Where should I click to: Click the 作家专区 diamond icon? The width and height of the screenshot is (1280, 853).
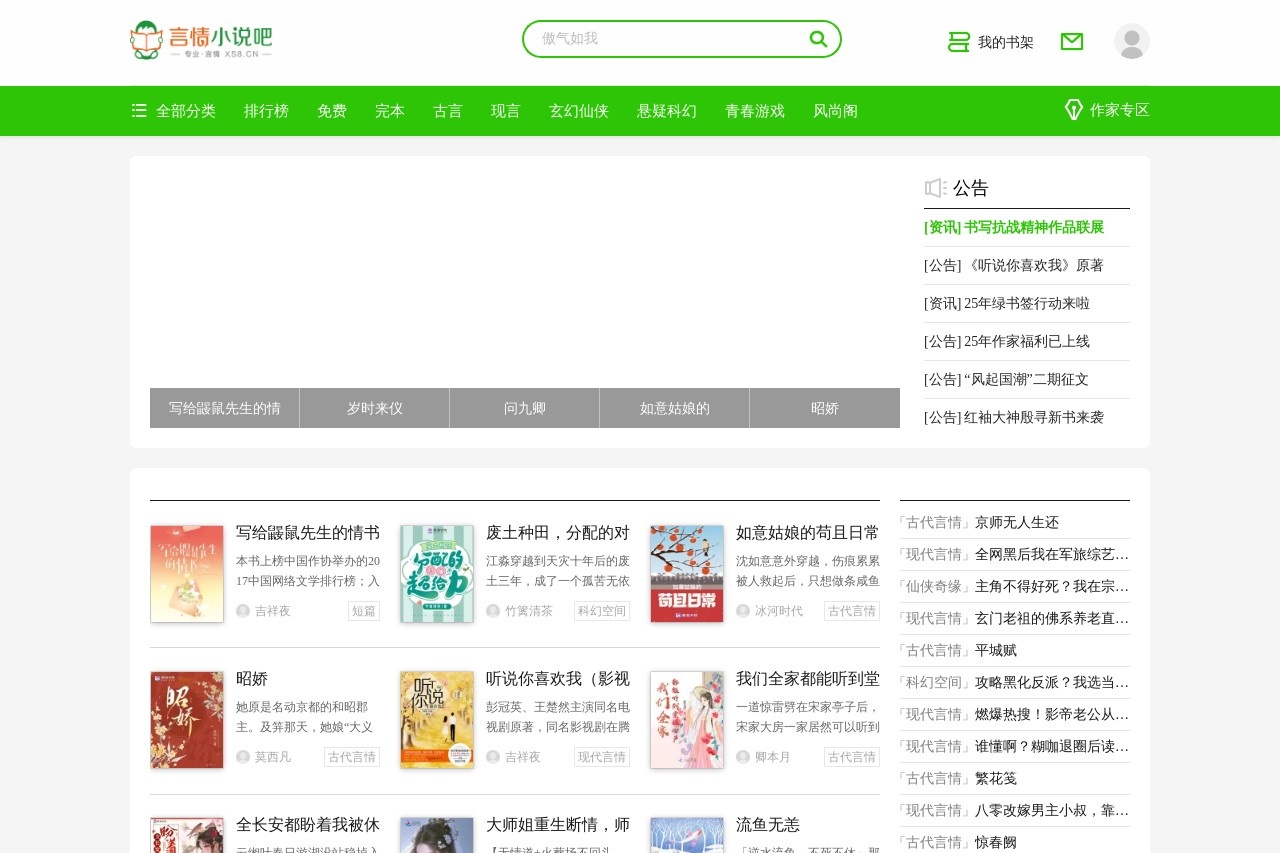pyautogui.click(x=1074, y=110)
